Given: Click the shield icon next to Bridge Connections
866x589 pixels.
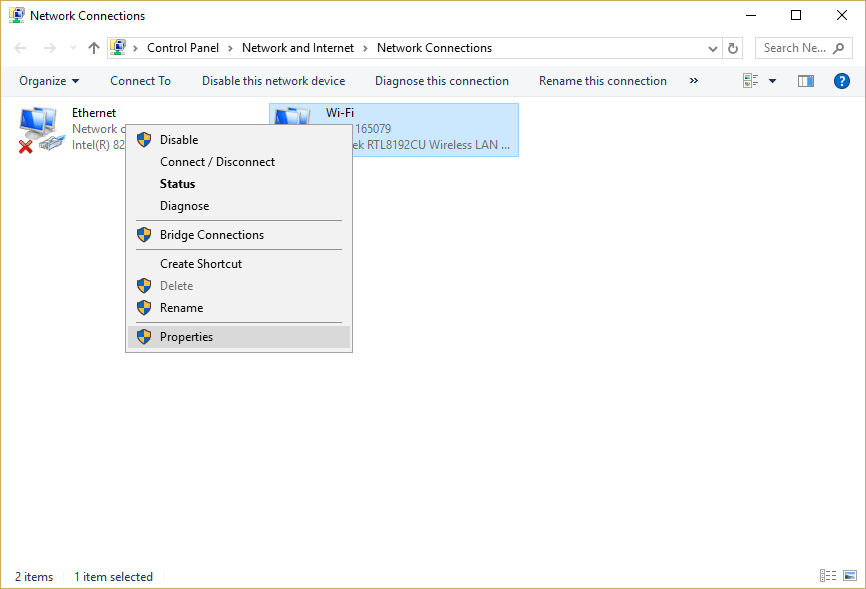Looking at the screenshot, I should 144,234.
